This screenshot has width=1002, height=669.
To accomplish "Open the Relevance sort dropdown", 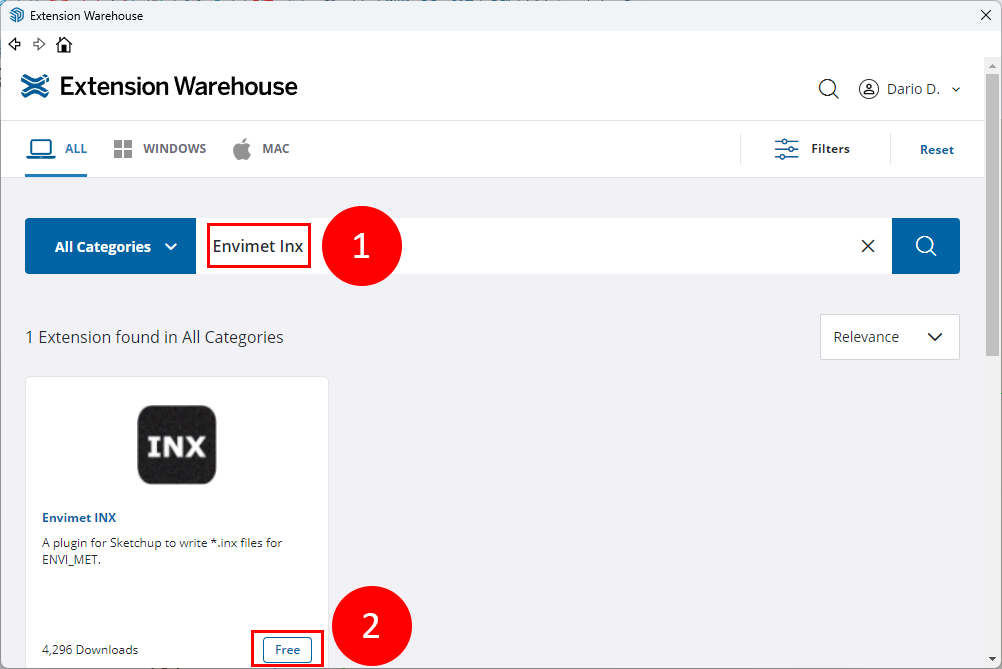I will [x=889, y=337].
